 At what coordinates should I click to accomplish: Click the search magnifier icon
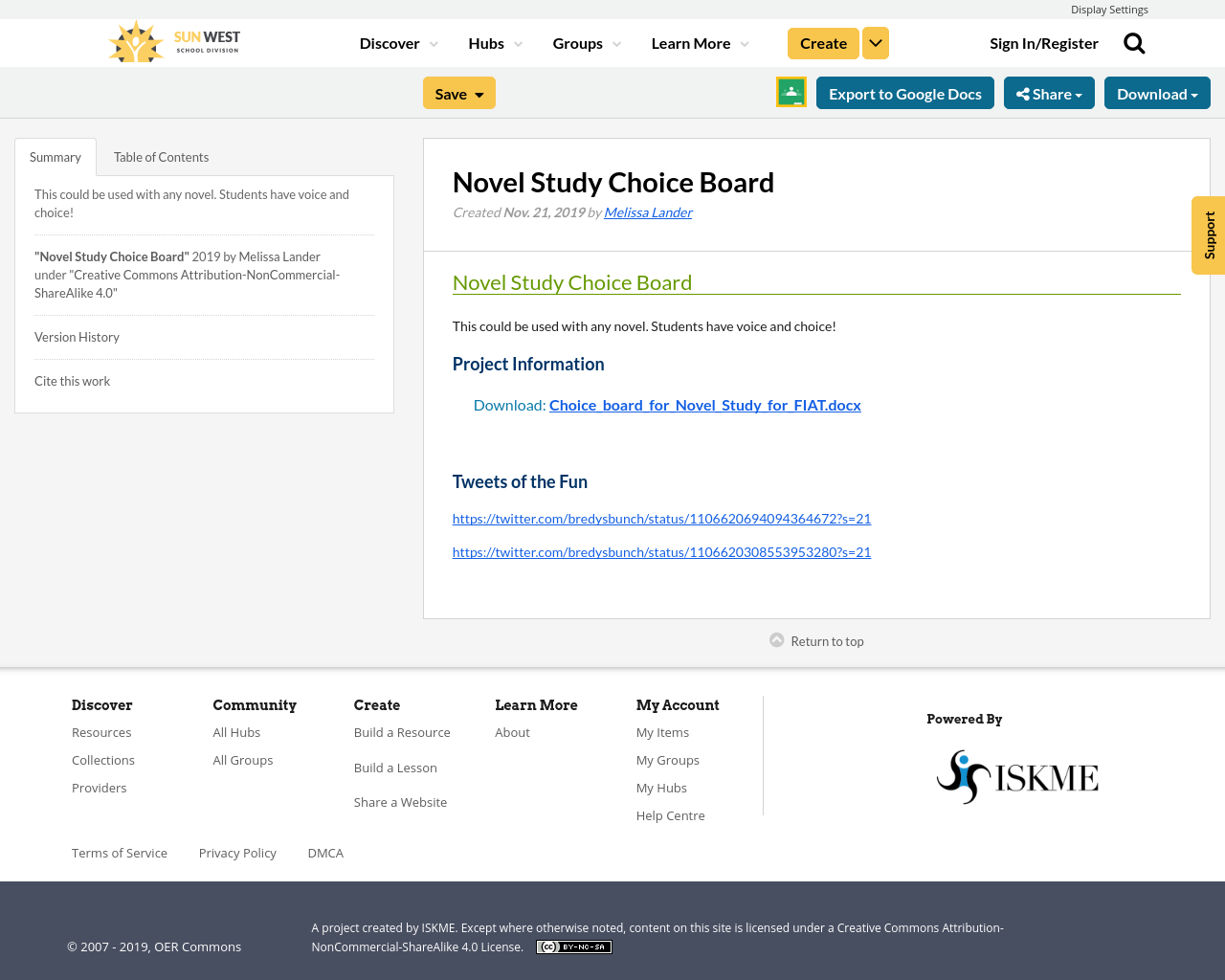pos(1134,43)
